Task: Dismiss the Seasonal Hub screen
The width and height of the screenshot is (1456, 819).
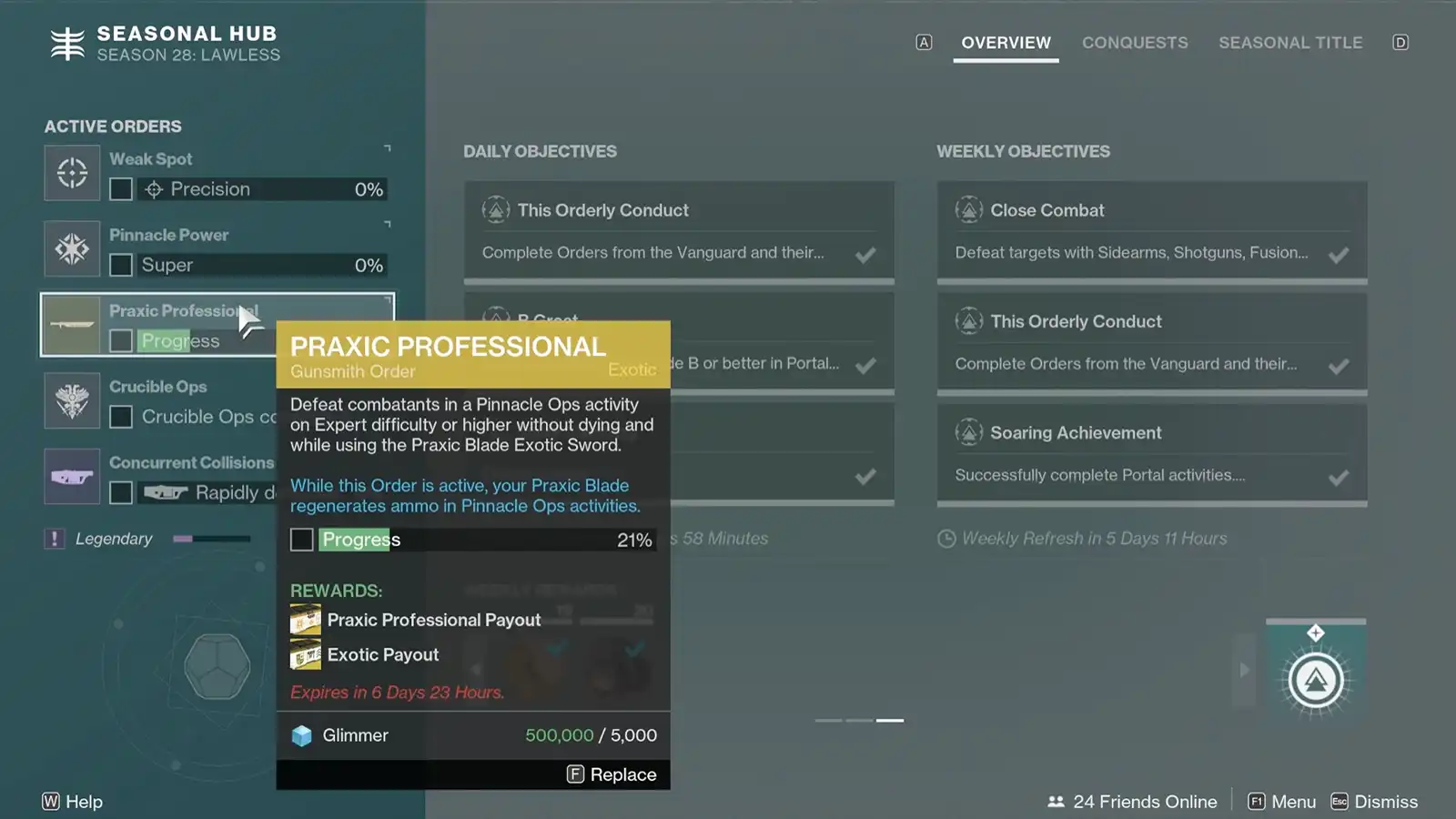Action: pyautogui.click(x=1374, y=802)
